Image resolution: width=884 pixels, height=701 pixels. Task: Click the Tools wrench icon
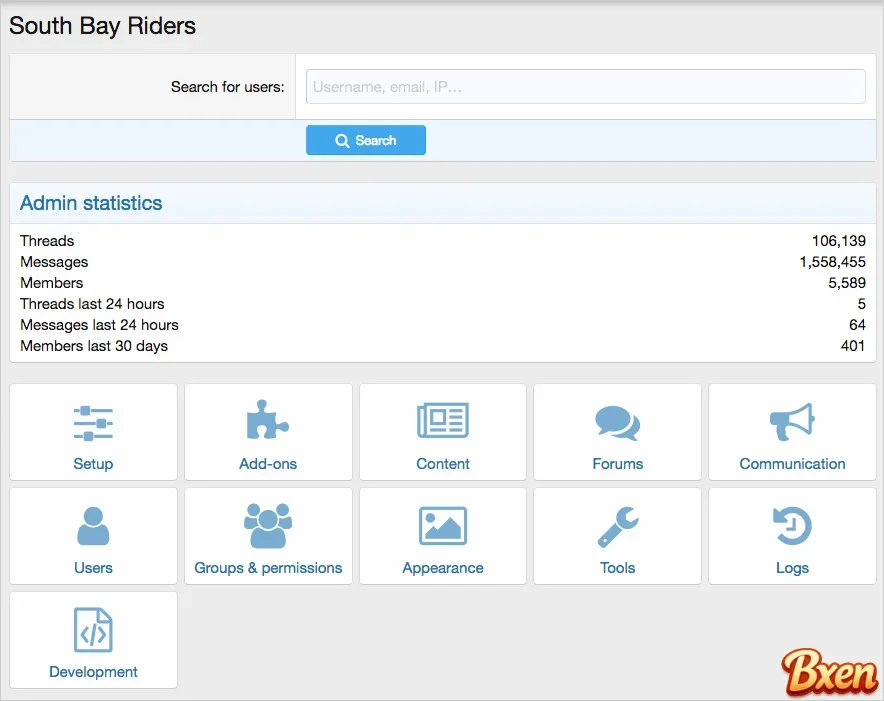pyautogui.click(x=617, y=526)
